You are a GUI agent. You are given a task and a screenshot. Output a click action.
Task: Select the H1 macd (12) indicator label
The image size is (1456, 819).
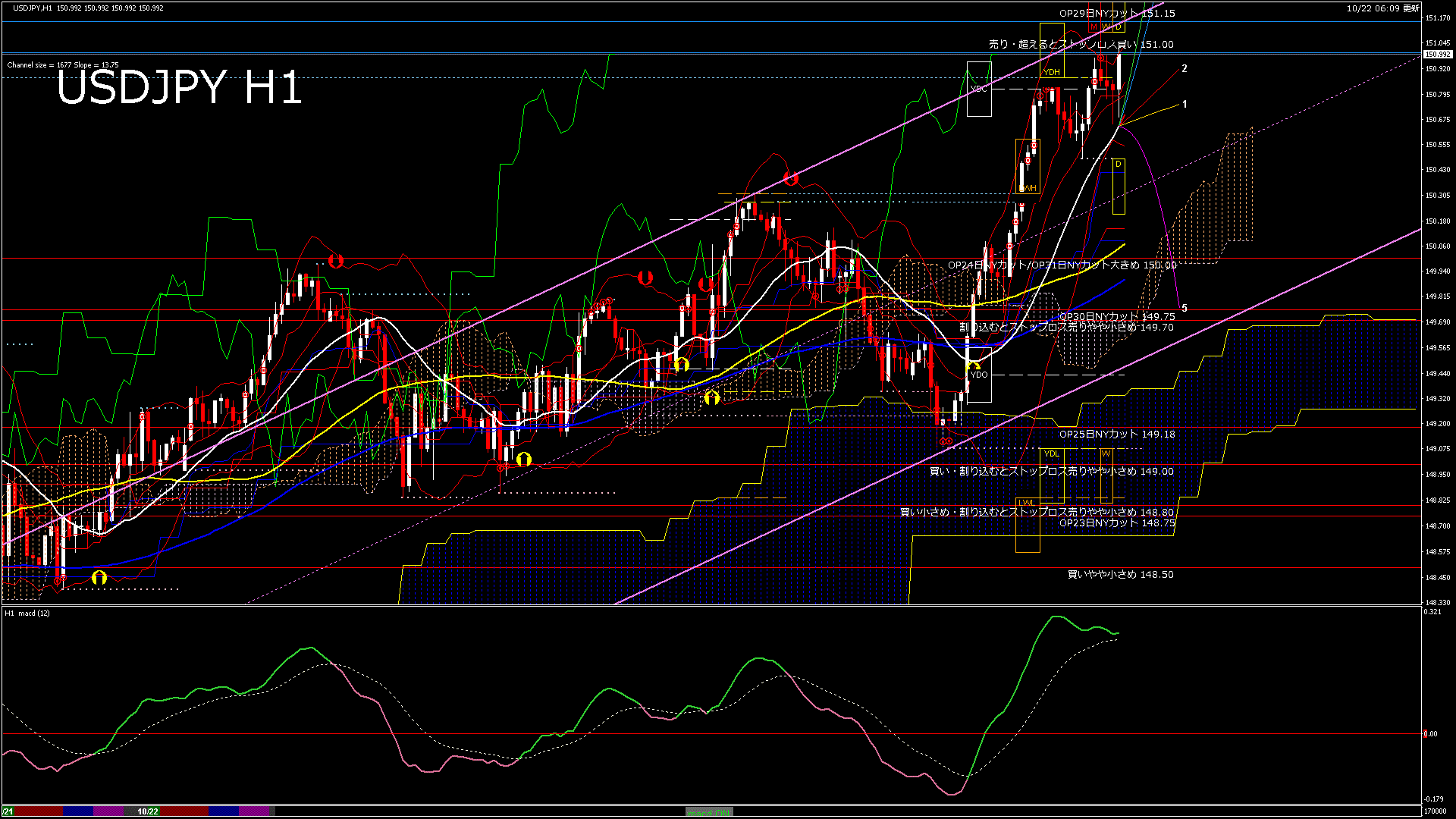pyautogui.click(x=27, y=613)
